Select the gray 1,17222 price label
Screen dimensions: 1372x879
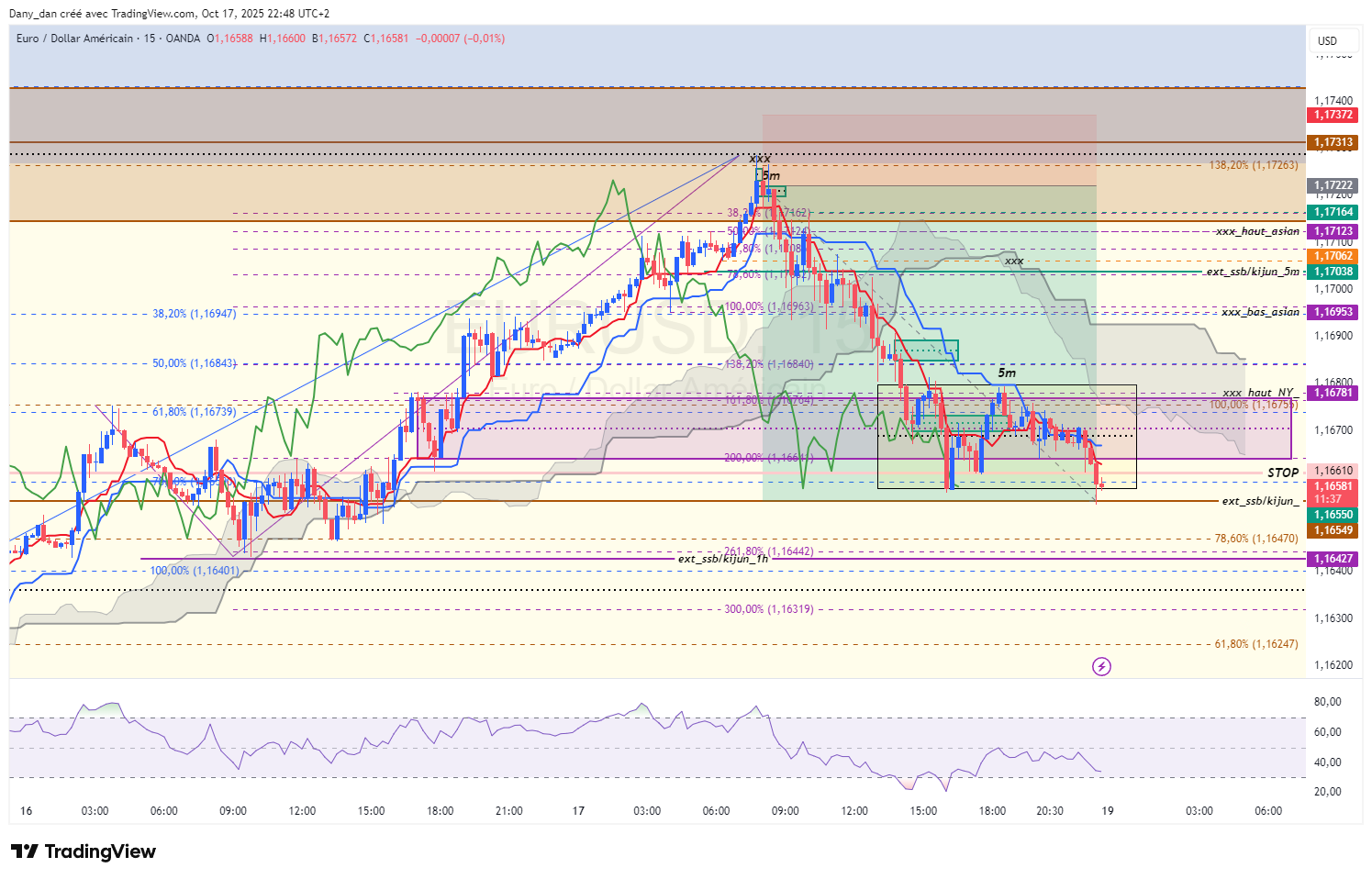pyautogui.click(x=1333, y=185)
